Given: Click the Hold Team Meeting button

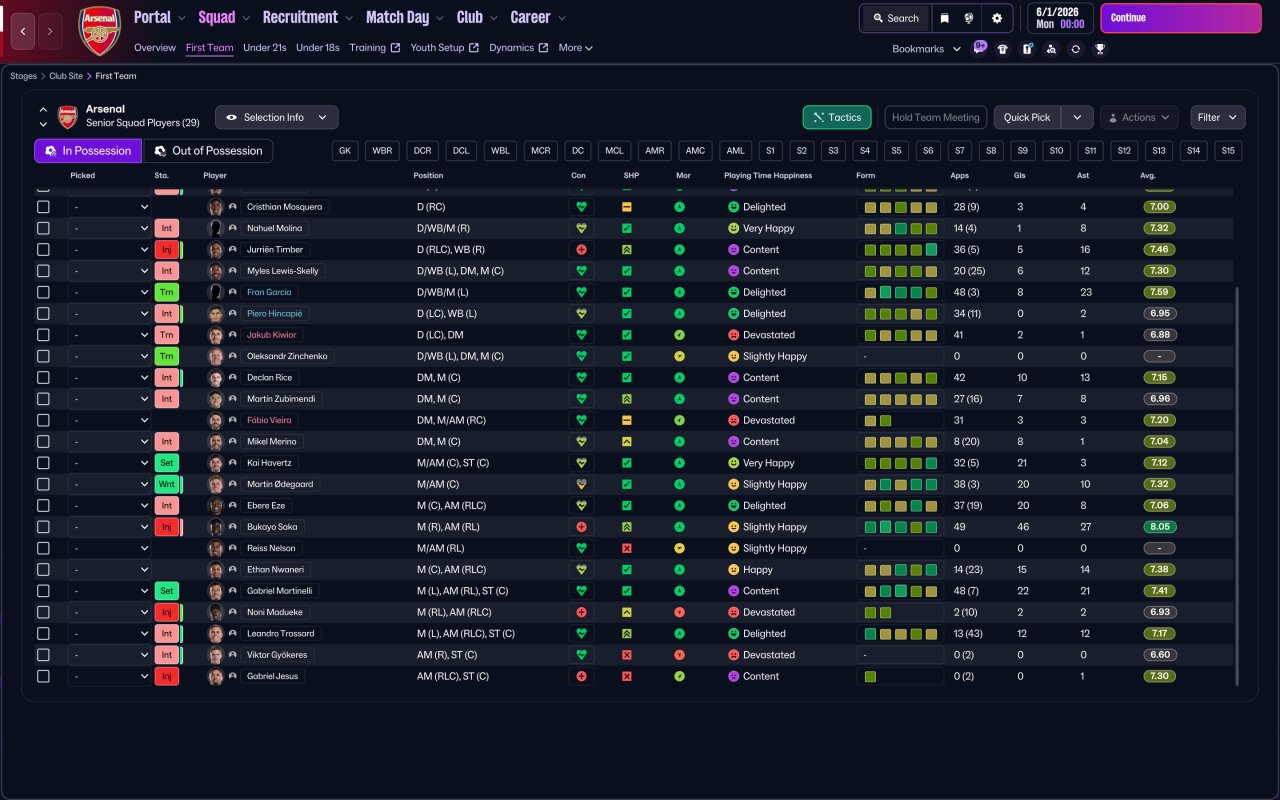Looking at the screenshot, I should click(x=936, y=118).
